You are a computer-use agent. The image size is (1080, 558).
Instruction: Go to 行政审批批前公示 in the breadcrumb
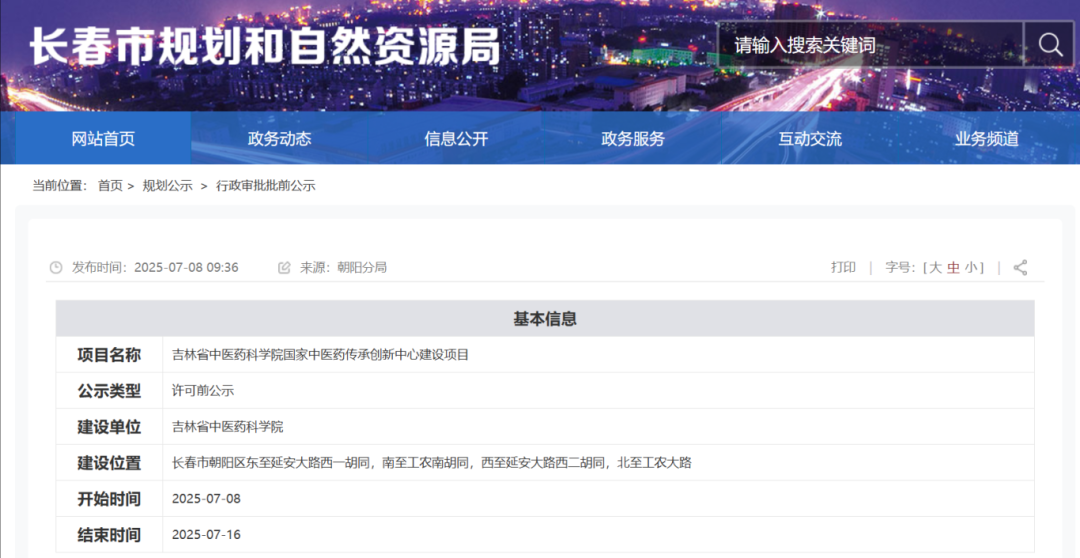[266, 185]
